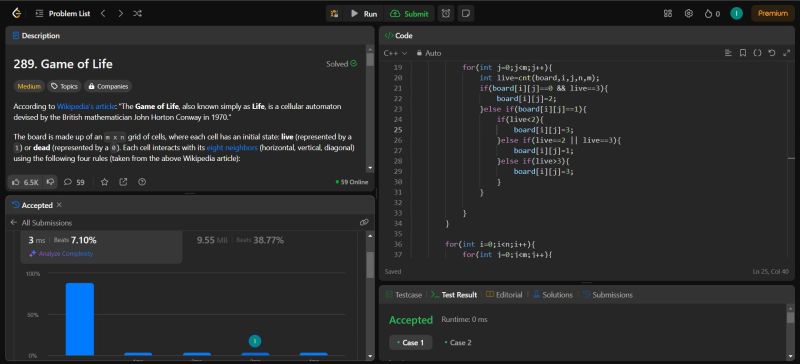Select the Description tab
The width and height of the screenshot is (800, 364).
(36, 36)
